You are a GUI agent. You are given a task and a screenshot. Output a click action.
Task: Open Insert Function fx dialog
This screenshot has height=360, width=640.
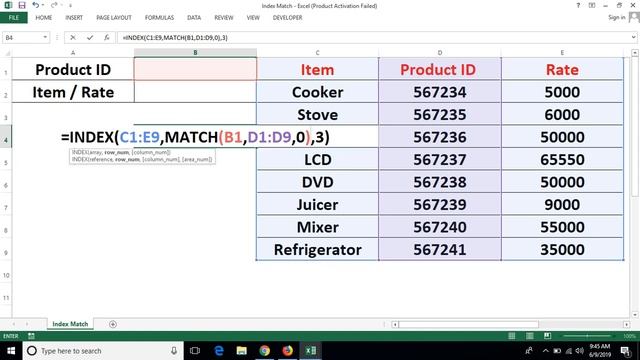click(107, 38)
